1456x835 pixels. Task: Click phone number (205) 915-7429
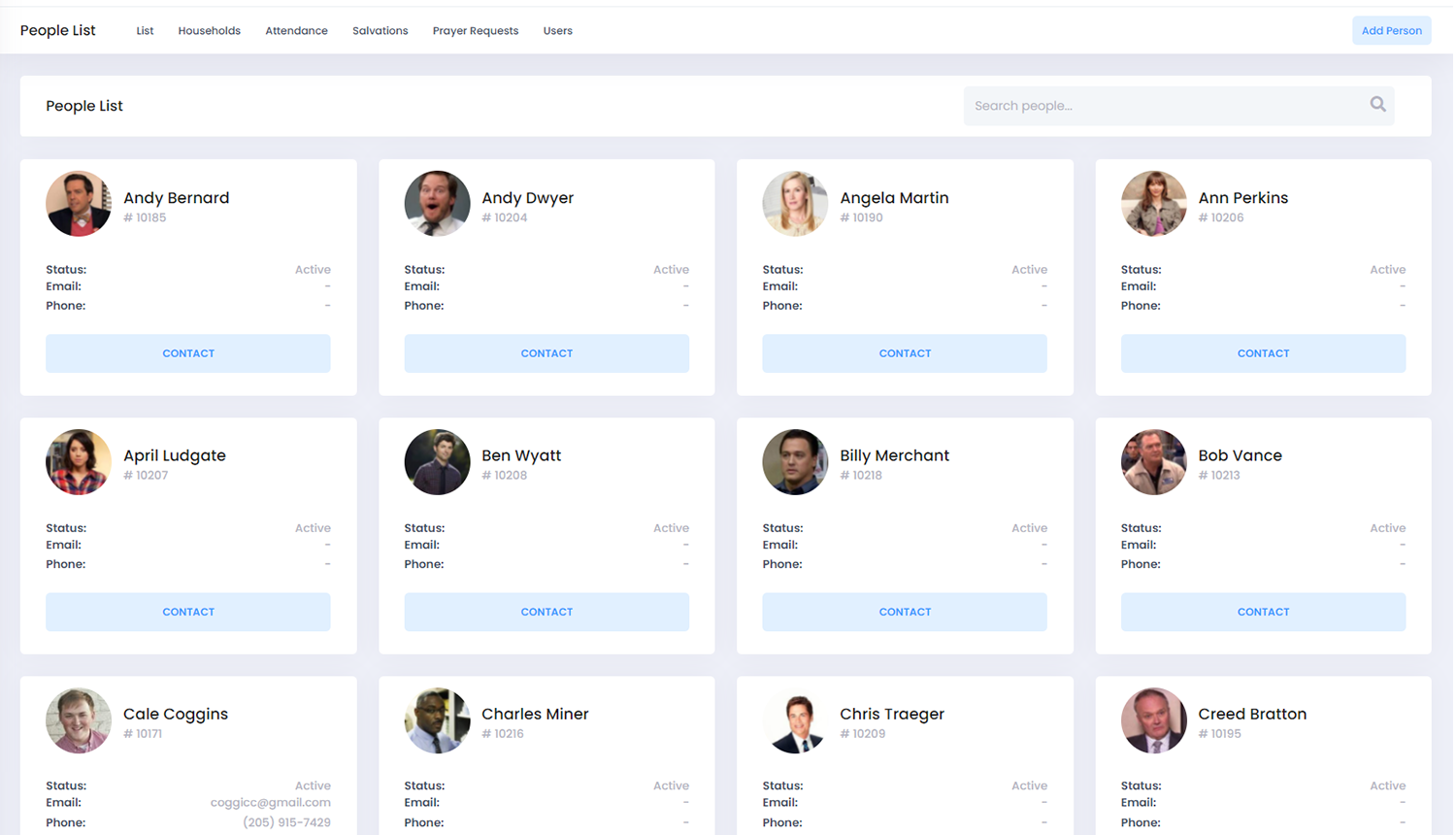pyautogui.click(x=286, y=822)
